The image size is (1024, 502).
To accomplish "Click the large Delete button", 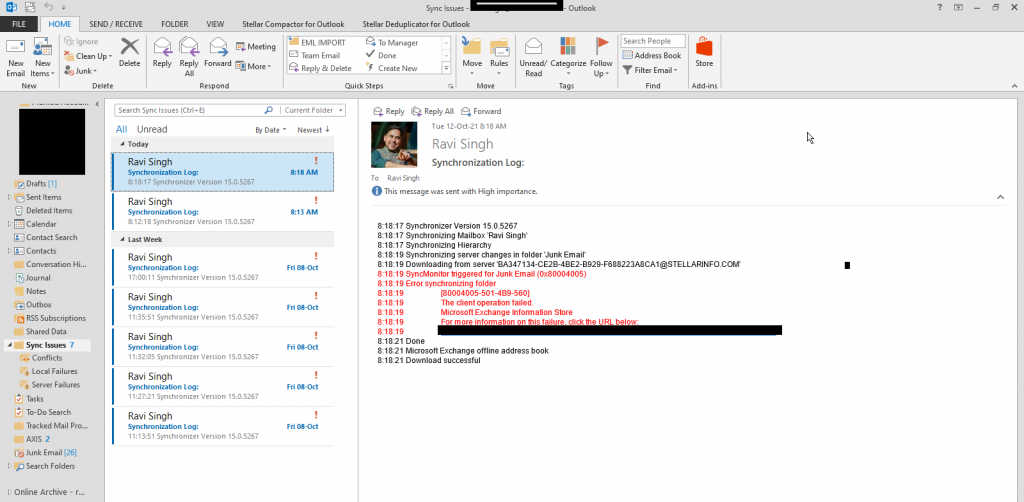I will click(x=129, y=52).
